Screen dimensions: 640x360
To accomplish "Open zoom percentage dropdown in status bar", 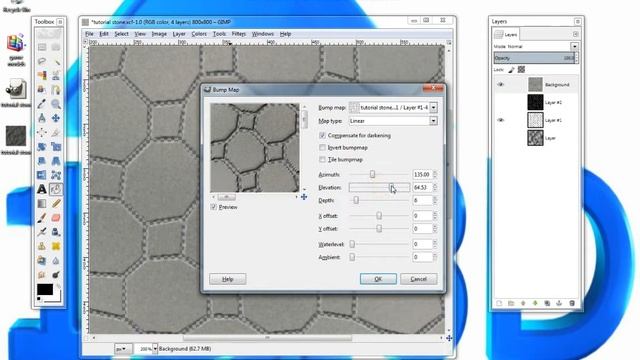I will pos(155,349).
